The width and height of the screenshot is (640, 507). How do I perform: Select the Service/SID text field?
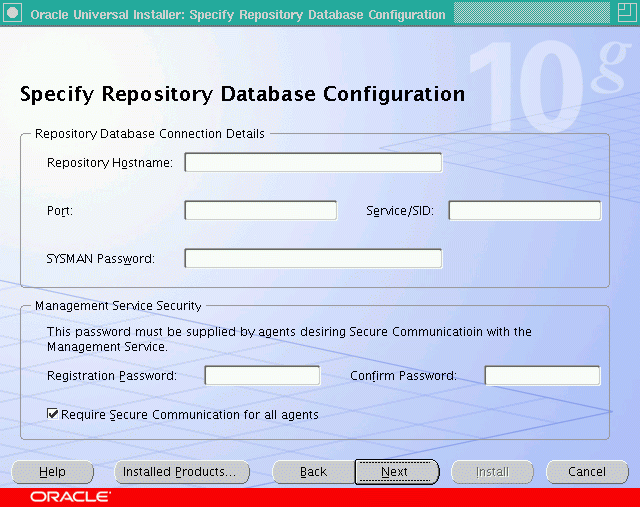[x=525, y=211]
